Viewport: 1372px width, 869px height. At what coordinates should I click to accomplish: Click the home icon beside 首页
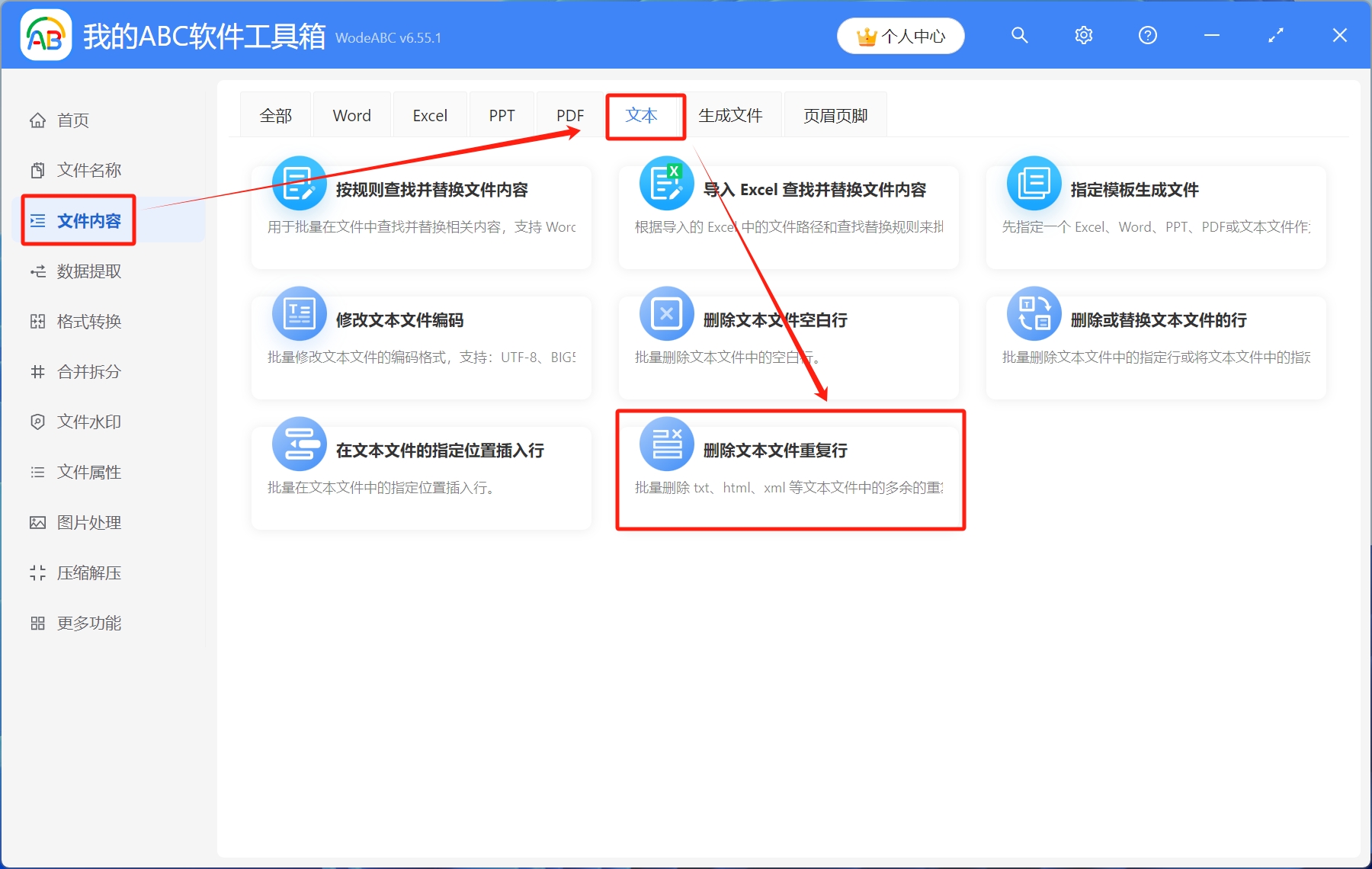pyautogui.click(x=37, y=120)
